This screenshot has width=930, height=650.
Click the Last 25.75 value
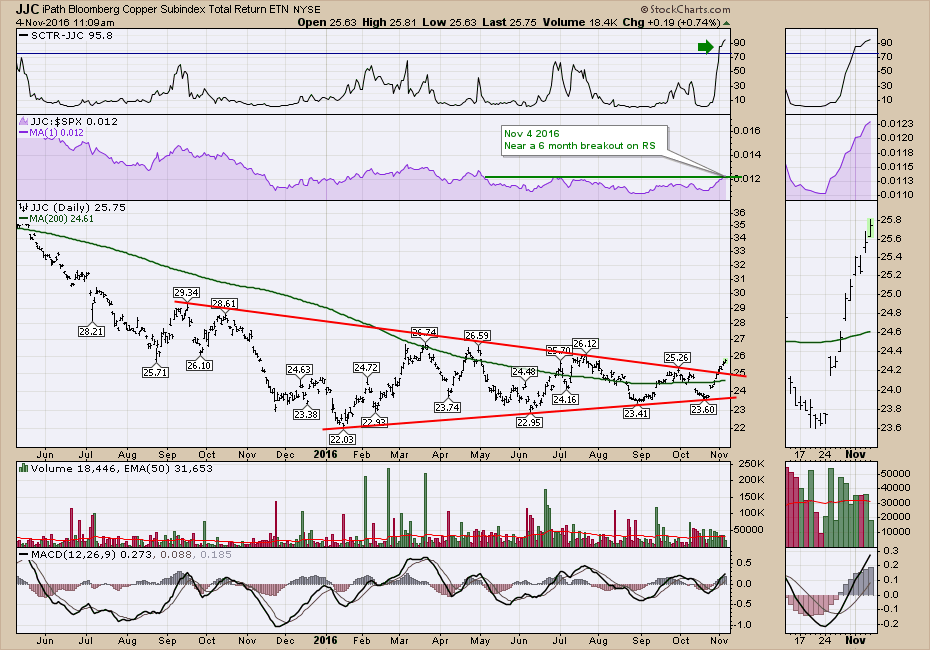[x=509, y=23]
